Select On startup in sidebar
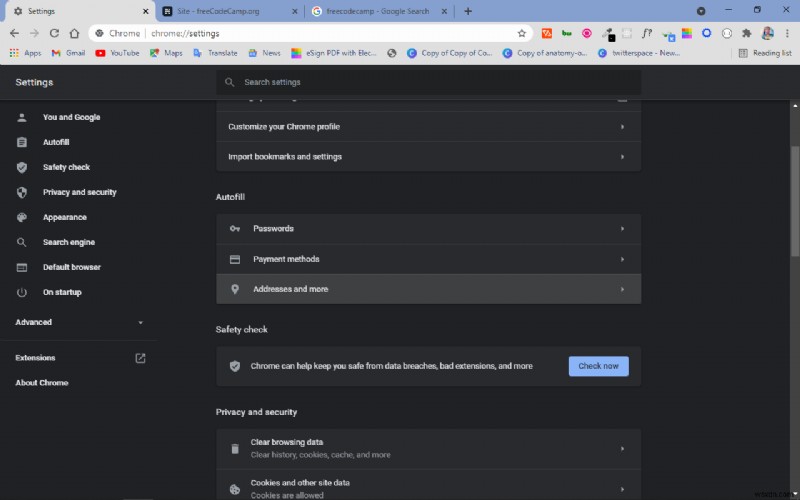The height and width of the screenshot is (500, 800). tap(62, 292)
